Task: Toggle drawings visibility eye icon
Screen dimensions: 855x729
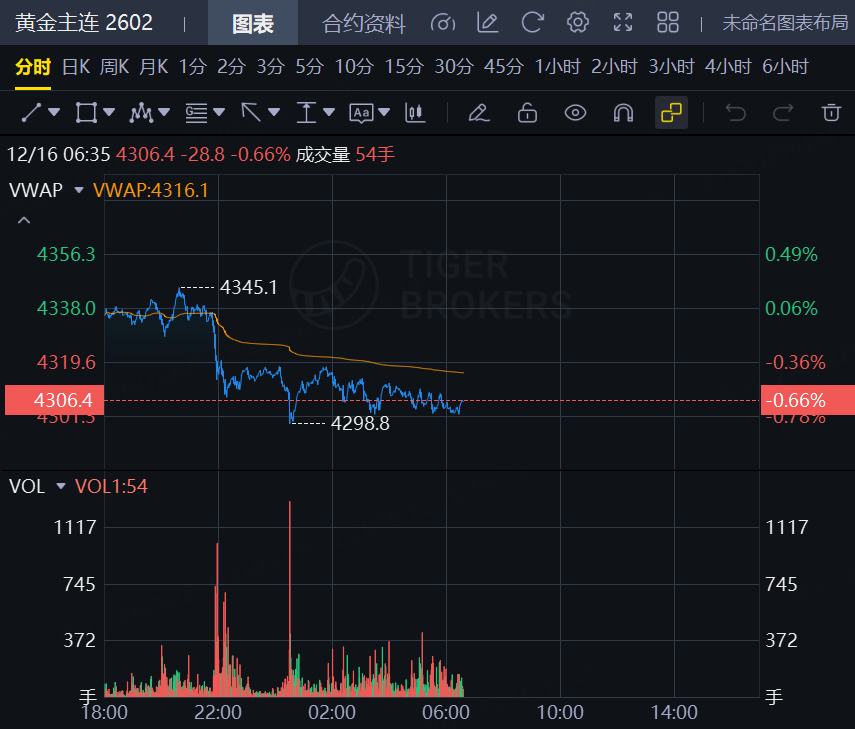Action: coord(575,112)
